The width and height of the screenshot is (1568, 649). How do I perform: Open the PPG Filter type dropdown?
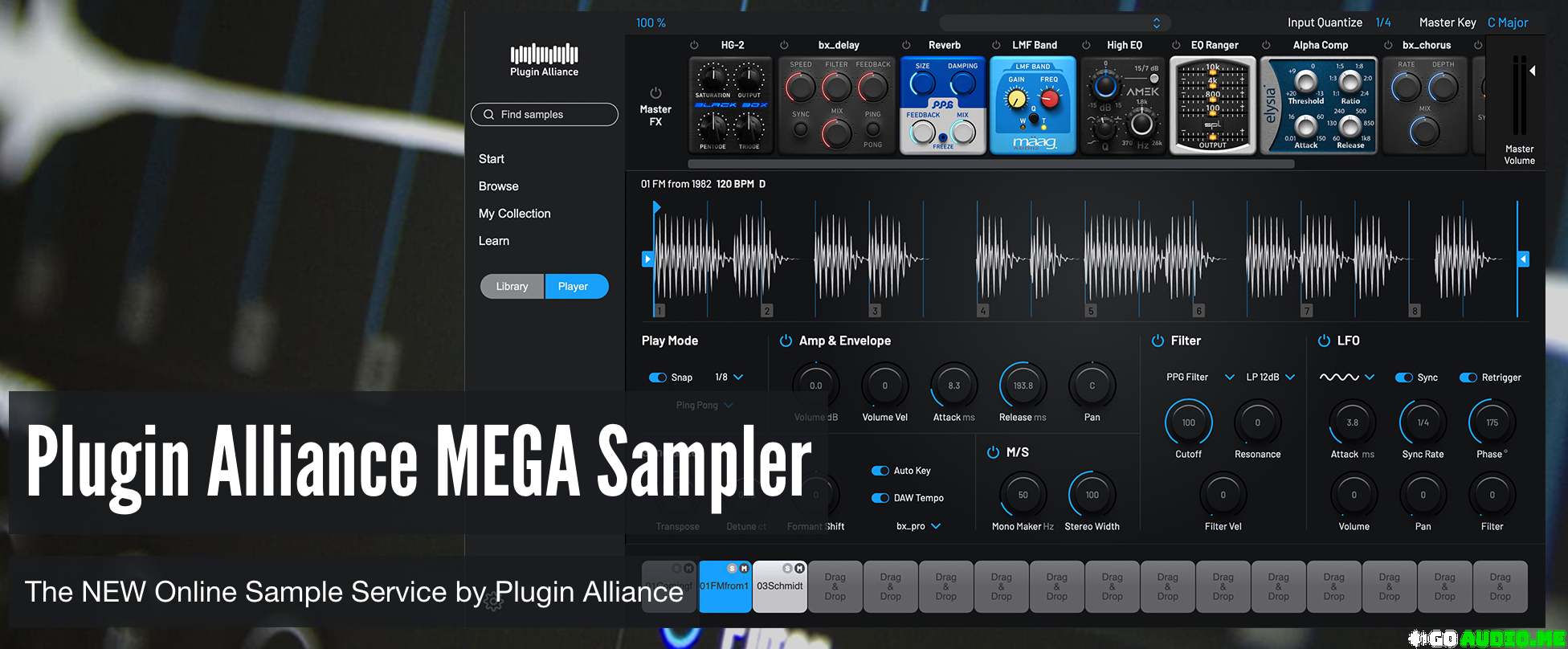[1200, 378]
